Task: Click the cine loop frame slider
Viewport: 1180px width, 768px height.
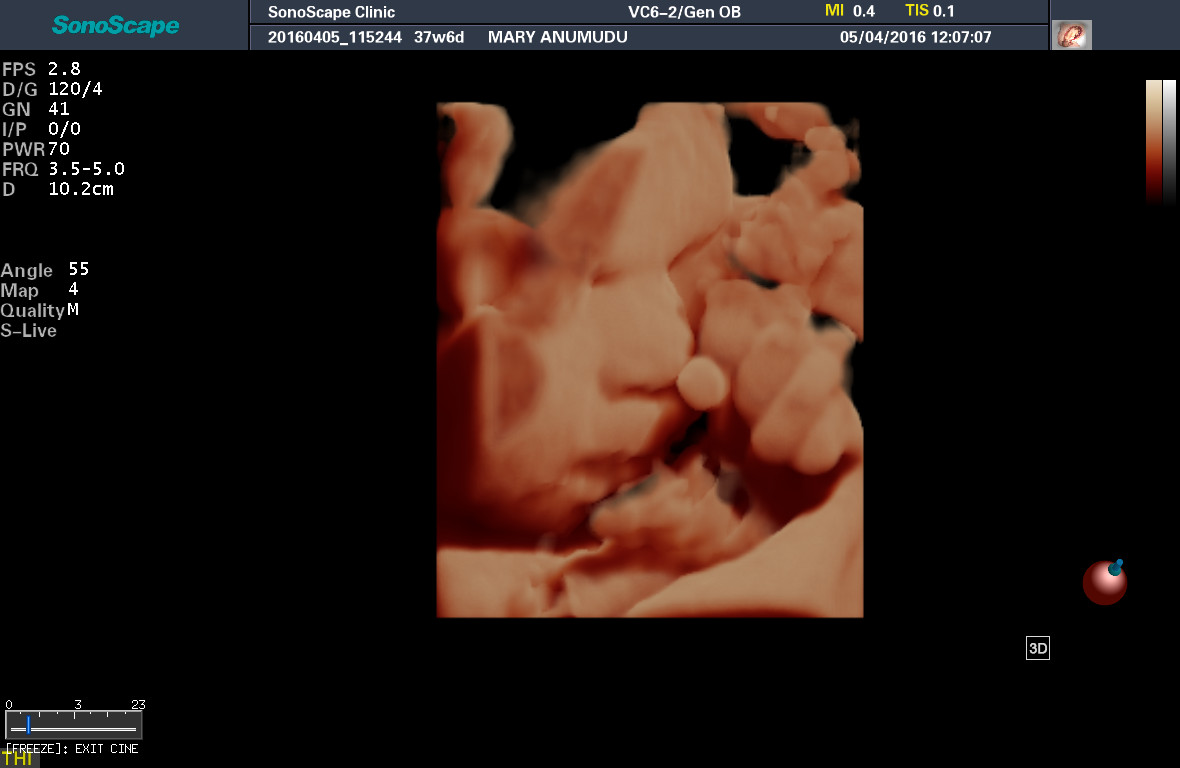Action: [x=74, y=725]
